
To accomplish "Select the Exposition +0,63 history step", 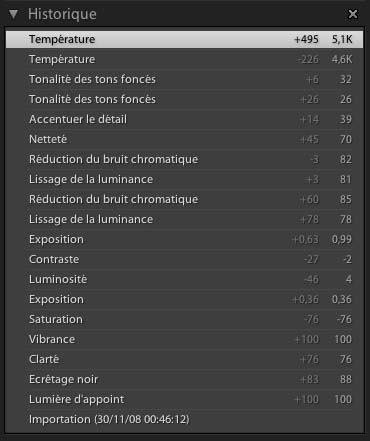I will tap(185, 239).
